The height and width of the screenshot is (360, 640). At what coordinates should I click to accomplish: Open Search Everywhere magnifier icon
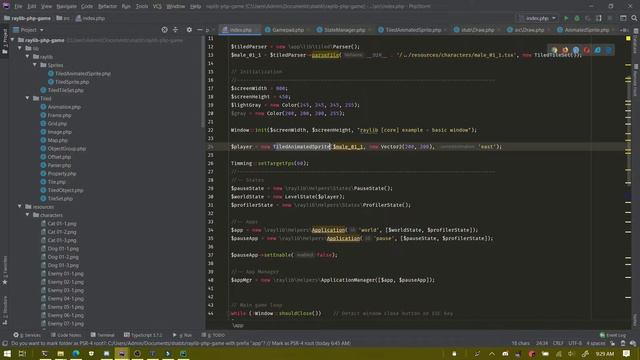coord(634,18)
